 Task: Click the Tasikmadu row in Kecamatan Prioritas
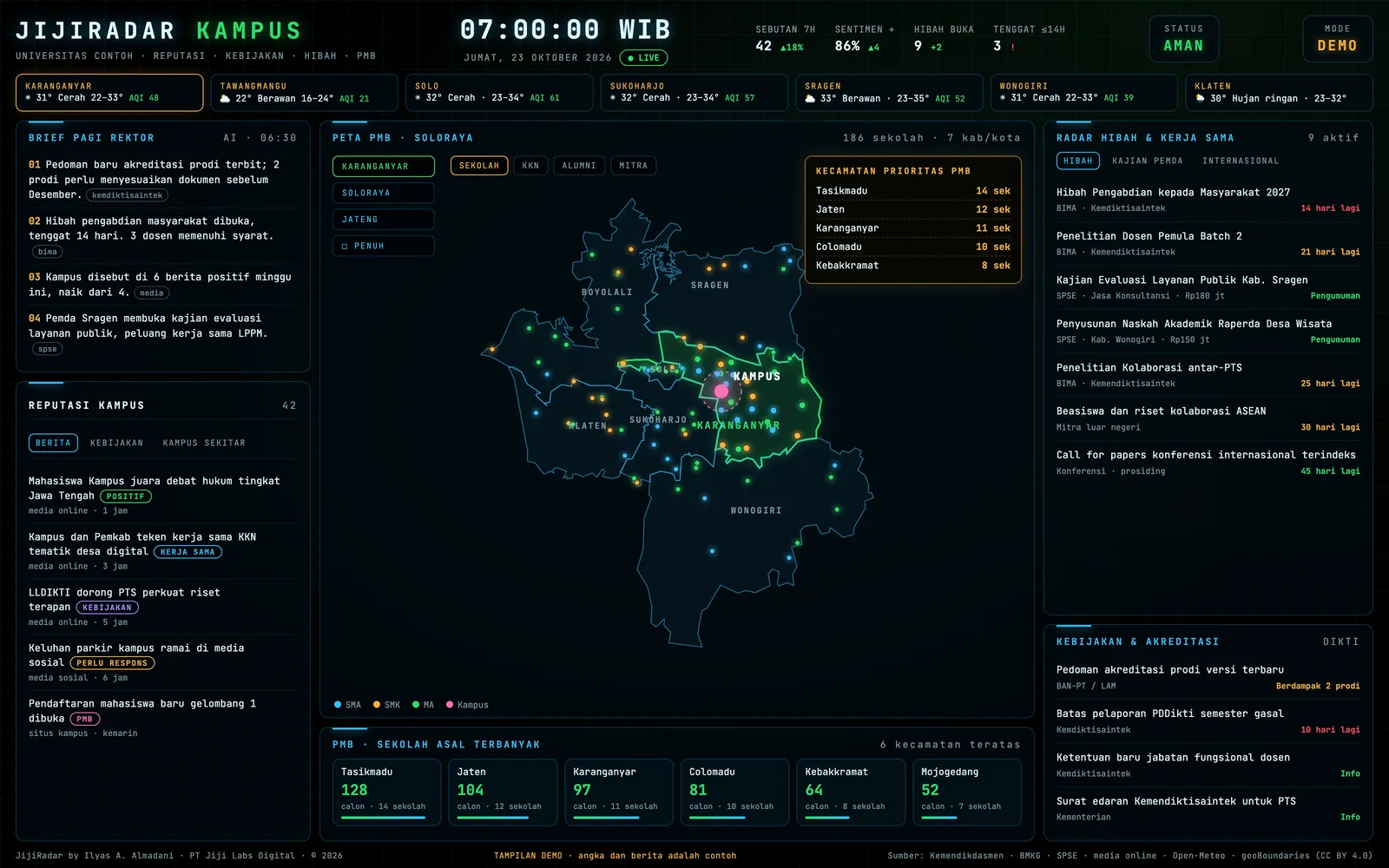[x=912, y=191]
